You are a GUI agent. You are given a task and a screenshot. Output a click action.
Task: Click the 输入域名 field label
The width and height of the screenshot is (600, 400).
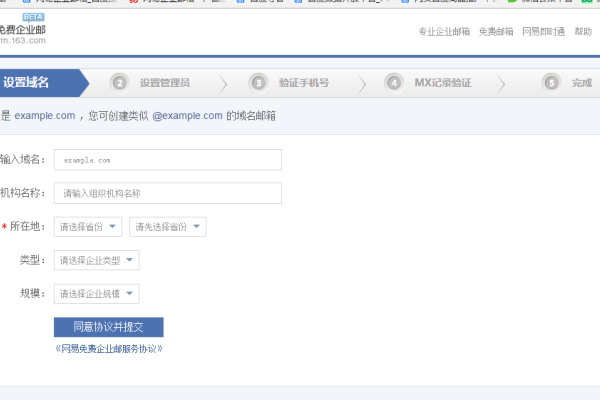(23, 159)
